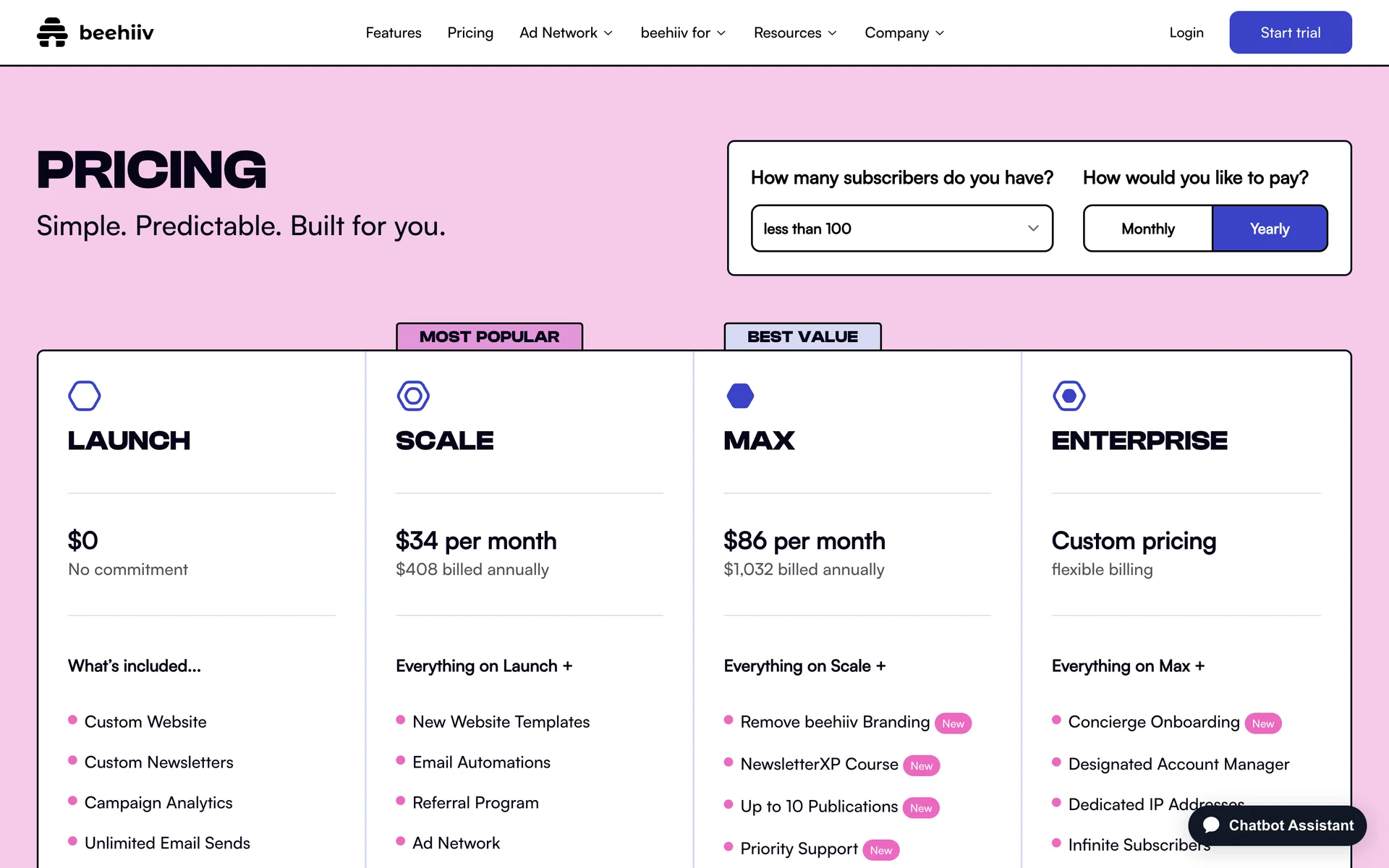Click the beehiiv beehive logo icon

tap(52, 33)
